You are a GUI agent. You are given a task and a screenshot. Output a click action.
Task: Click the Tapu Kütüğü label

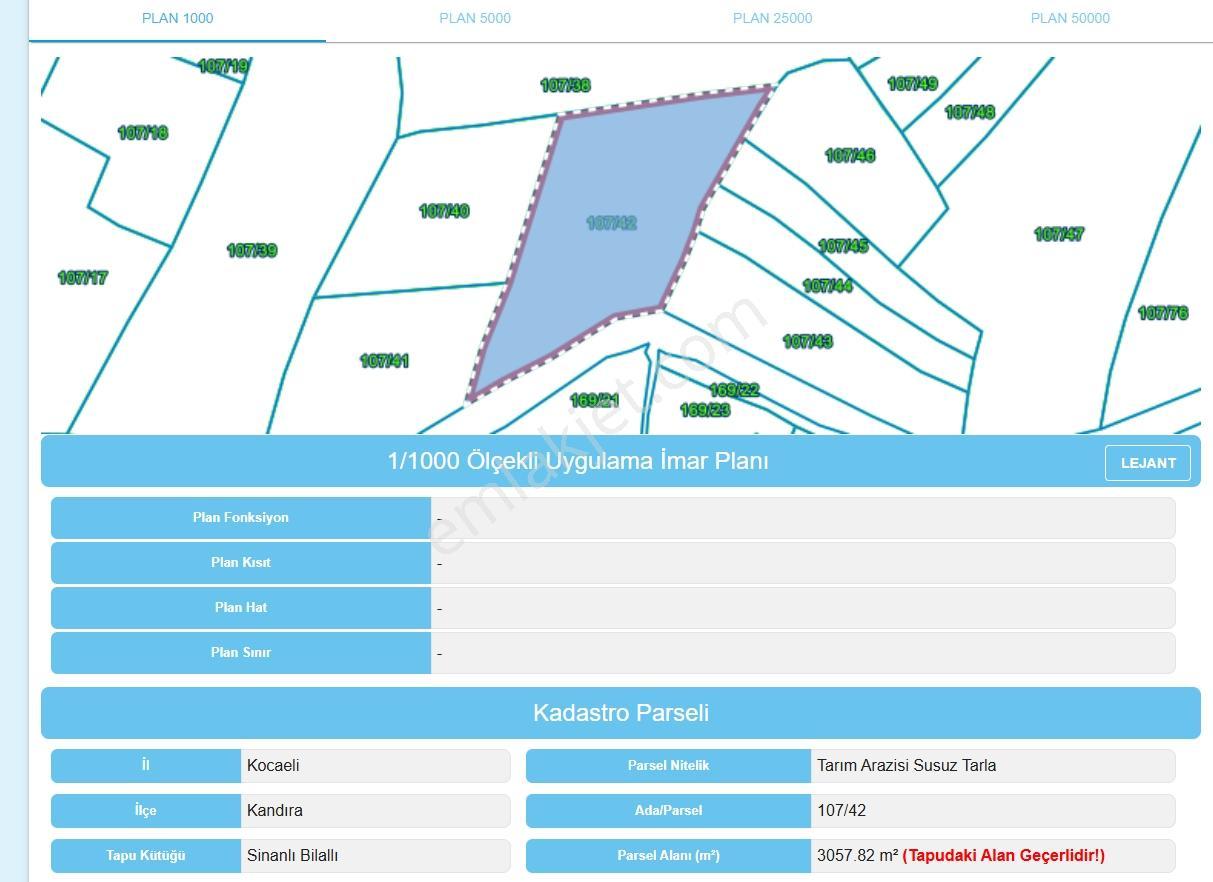[x=146, y=856]
